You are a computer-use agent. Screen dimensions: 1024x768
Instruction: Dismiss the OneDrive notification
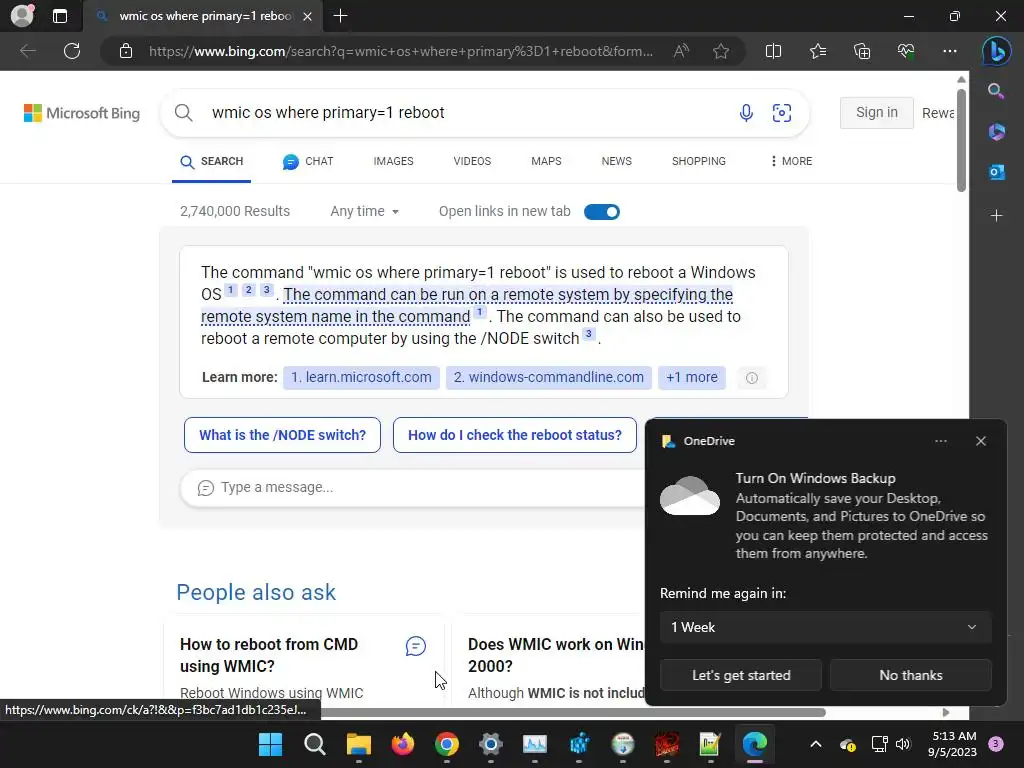click(x=980, y=441)
